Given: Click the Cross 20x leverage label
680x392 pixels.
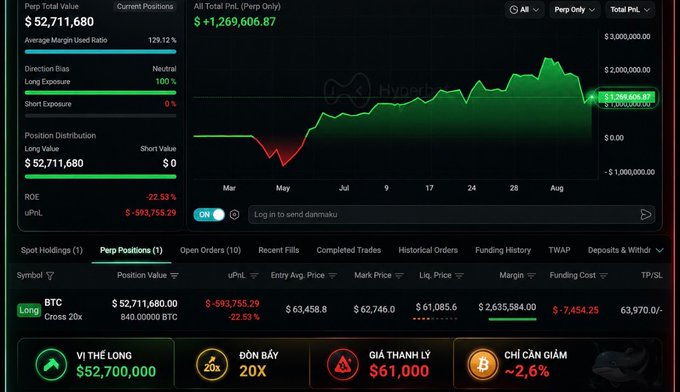Looking at the screenshot, I should tap(63, 317).
